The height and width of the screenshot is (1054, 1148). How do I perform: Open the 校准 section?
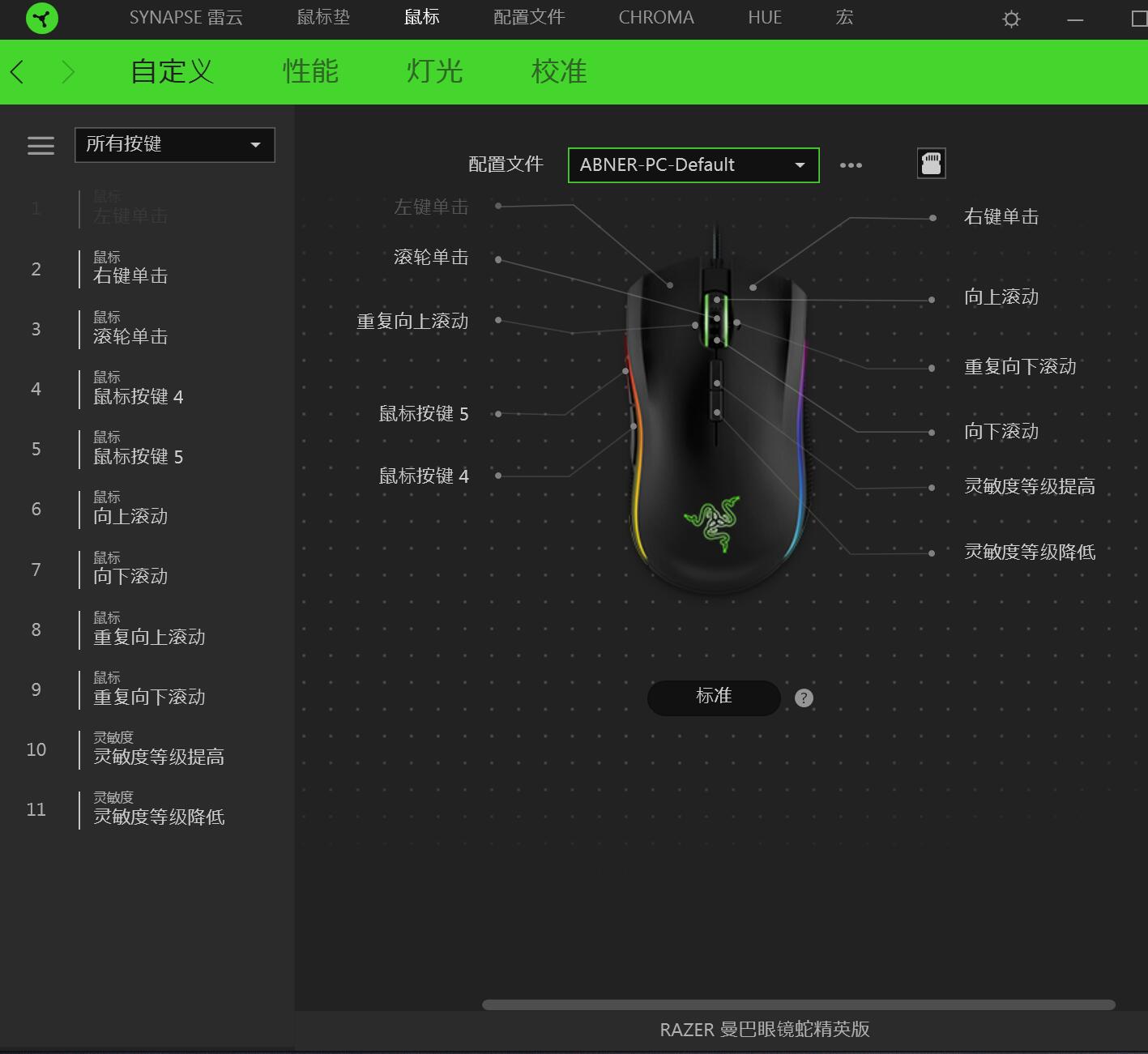[558, 72]
